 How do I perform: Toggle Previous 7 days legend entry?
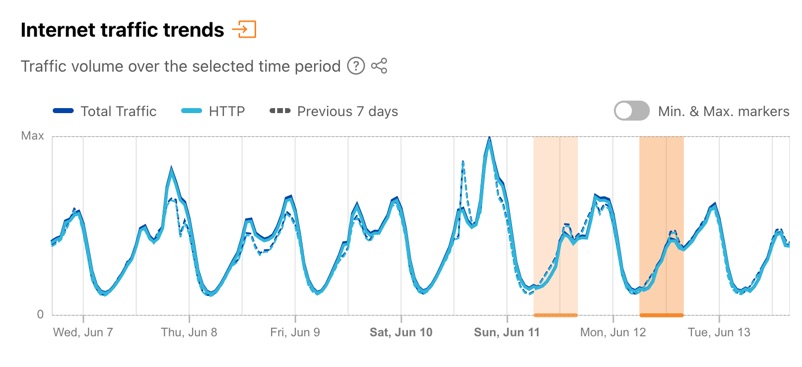point(333,111)
